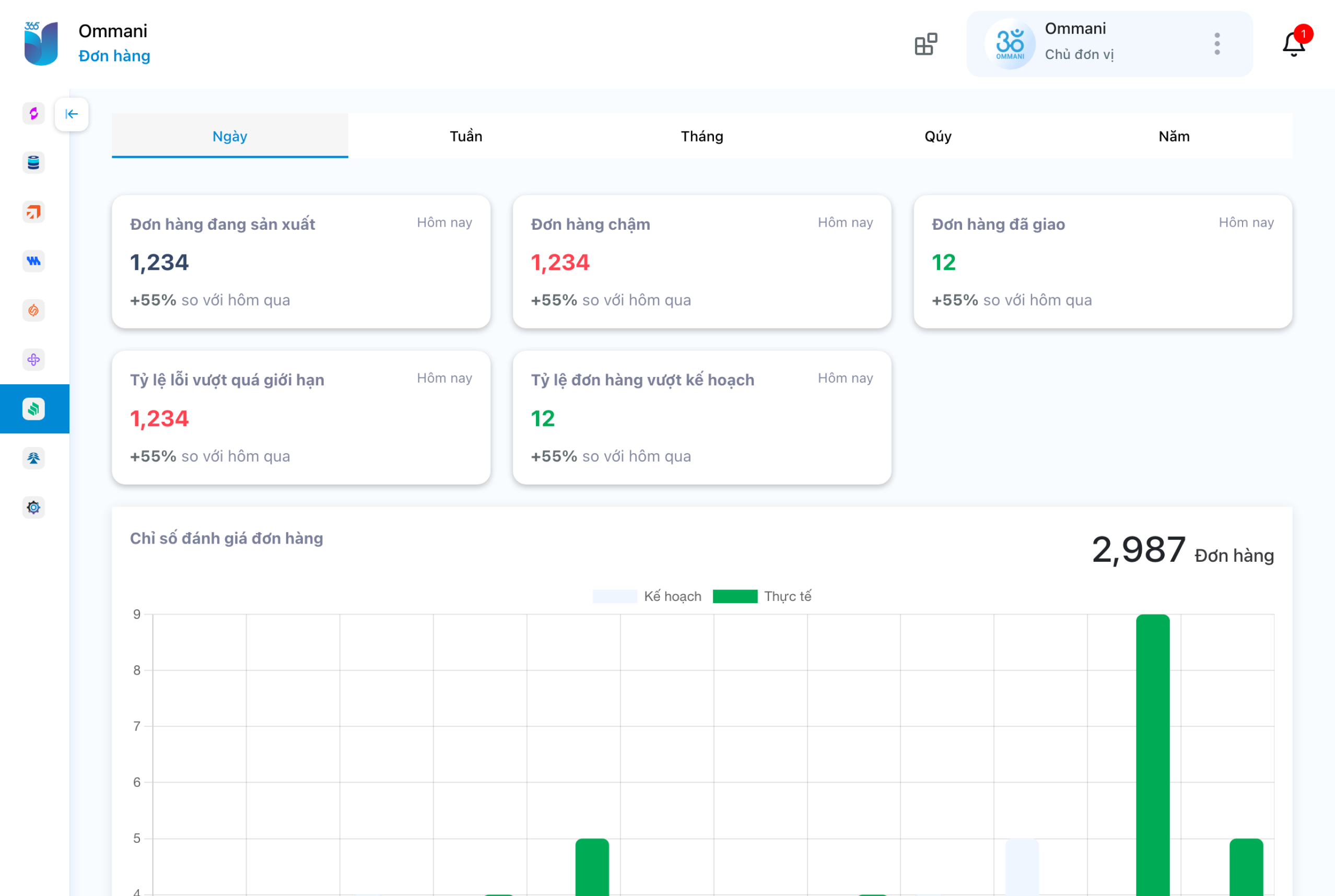
Task: Click the apps grid icon in header
Action: 926,44
